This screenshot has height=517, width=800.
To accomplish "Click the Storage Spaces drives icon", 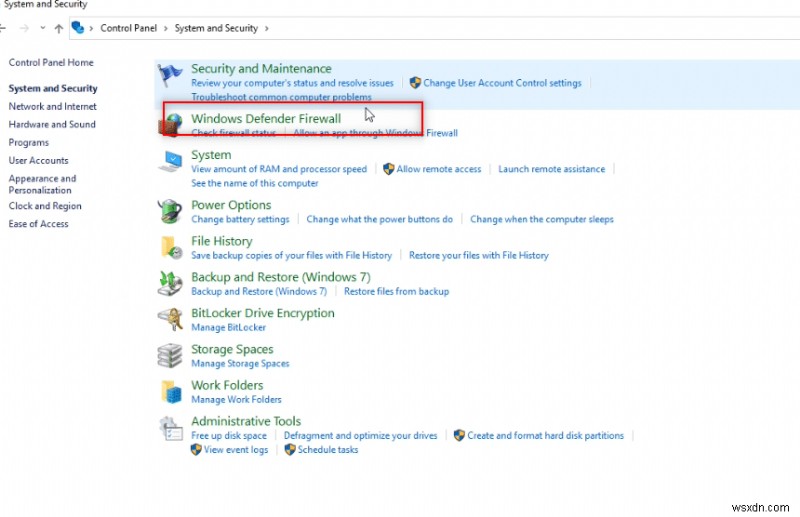I will pyautogui.click(x=171, y=355).
